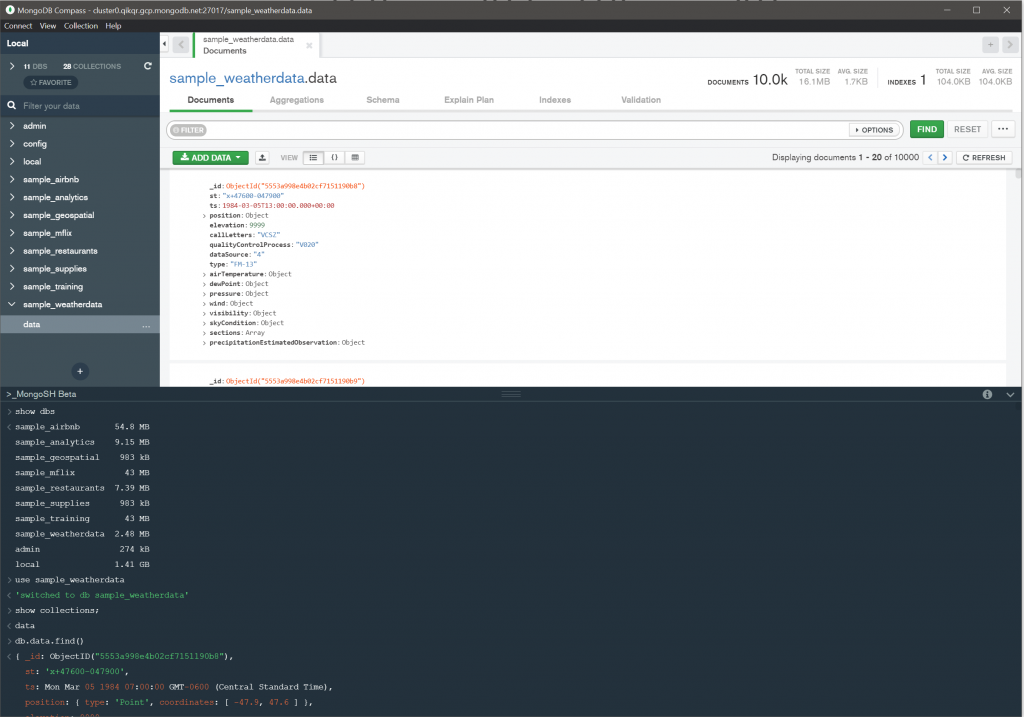
Task: Expand the 11 DBS cluster overview chevron
Action: pos(12,66)
